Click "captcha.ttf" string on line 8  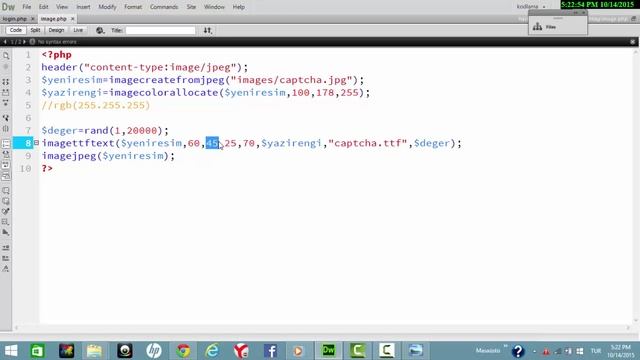368,143
